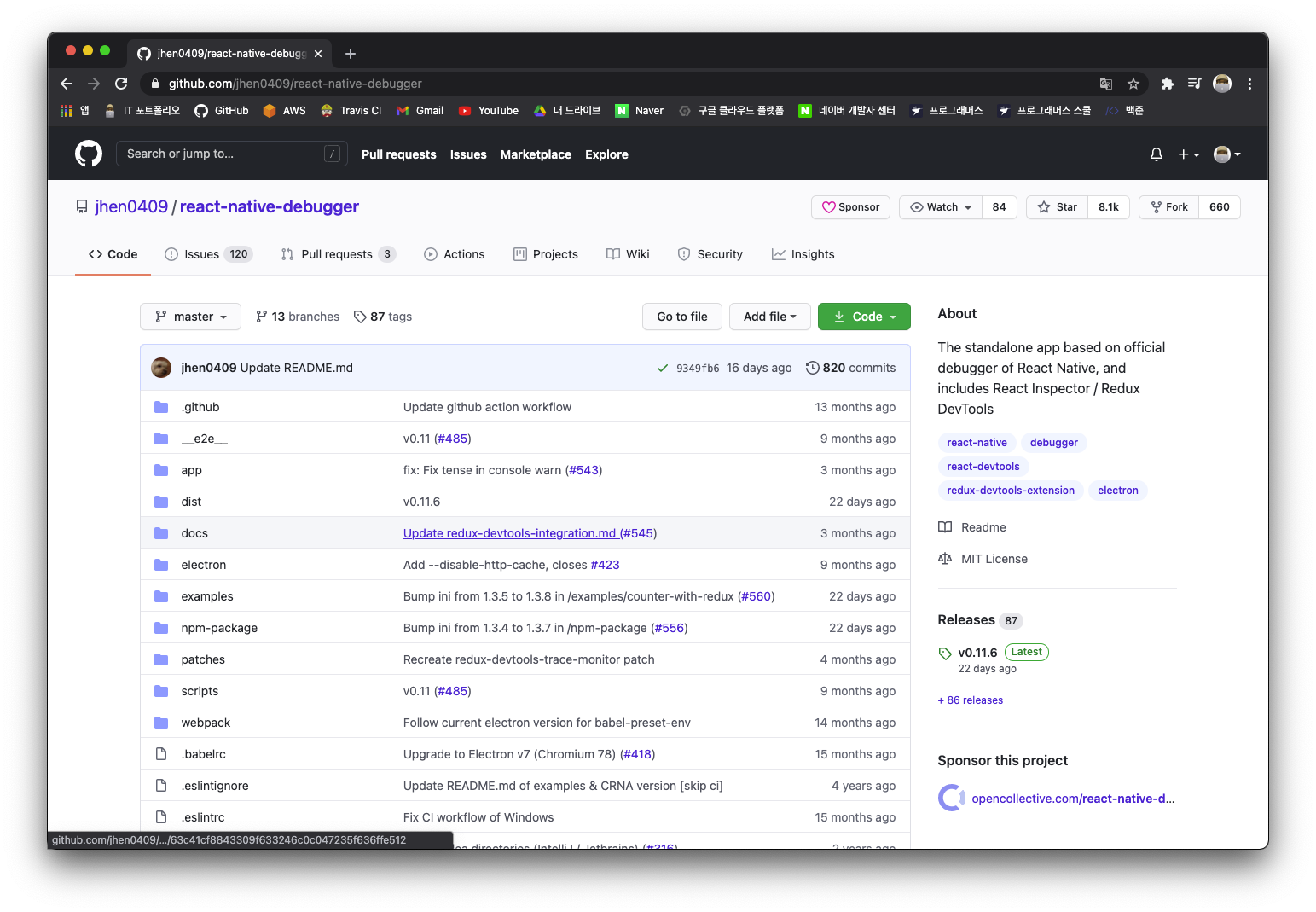
Task: View the MIT License
Action: pyautogui.click(x=983, y=559)
